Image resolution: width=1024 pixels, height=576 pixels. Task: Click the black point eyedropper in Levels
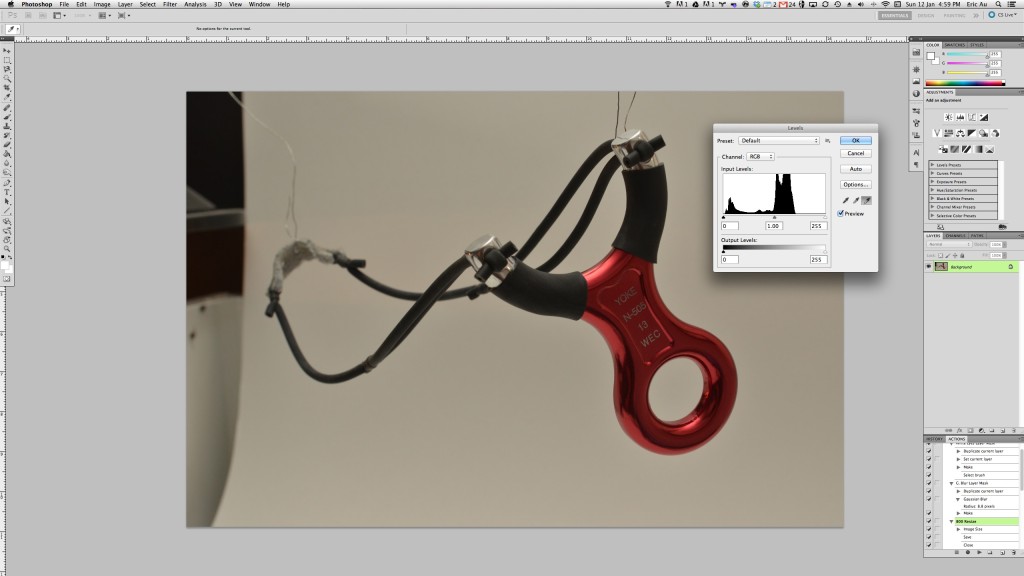coord(846,200)
